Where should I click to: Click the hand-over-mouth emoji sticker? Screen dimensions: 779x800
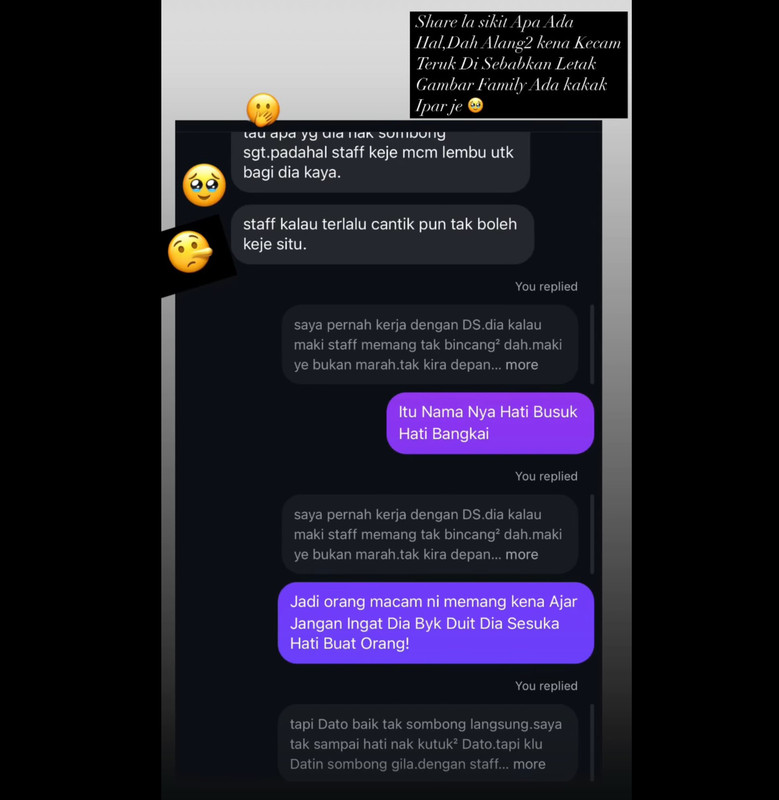(x=263, y=109)
